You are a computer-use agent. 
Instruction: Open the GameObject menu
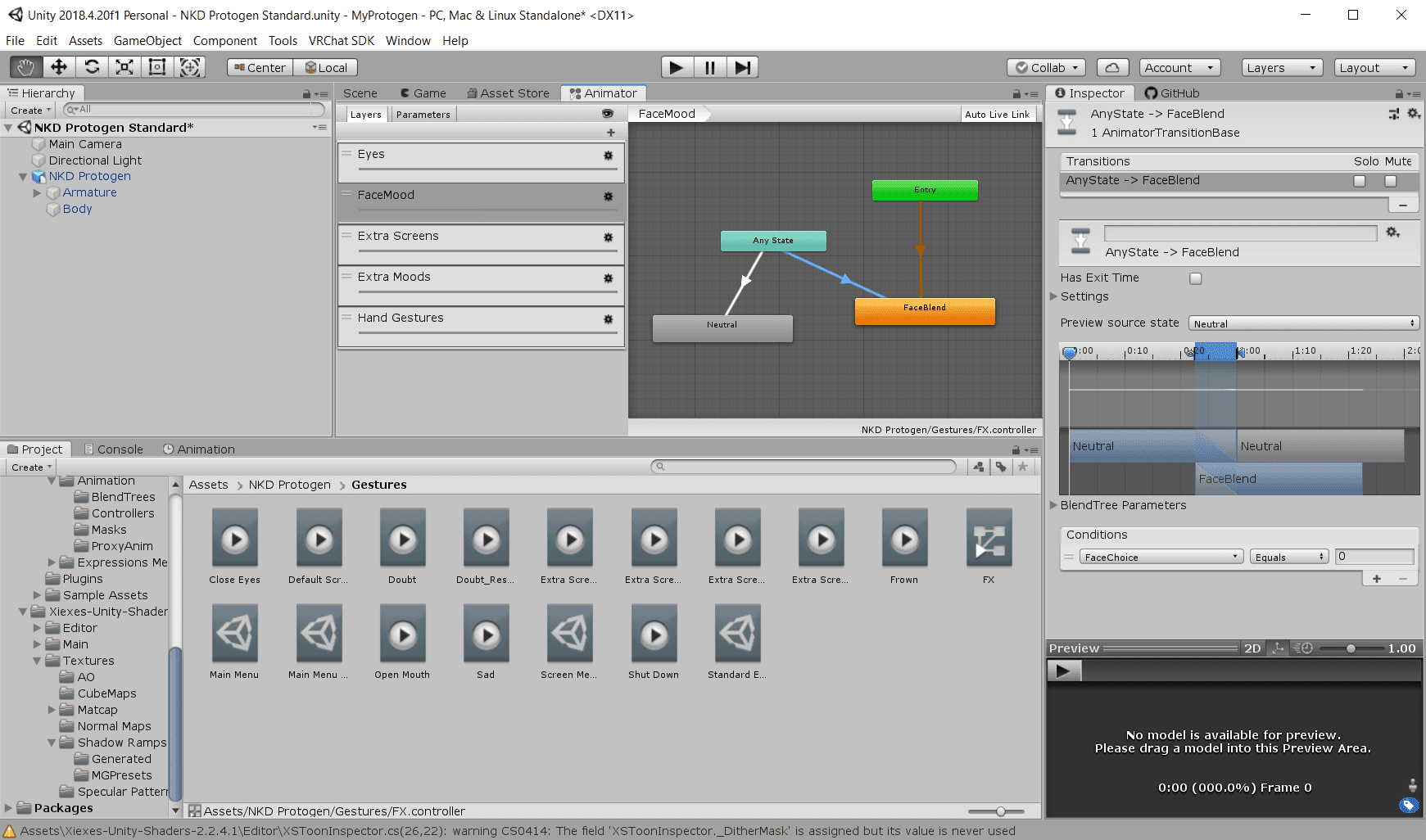click(147, 41)
